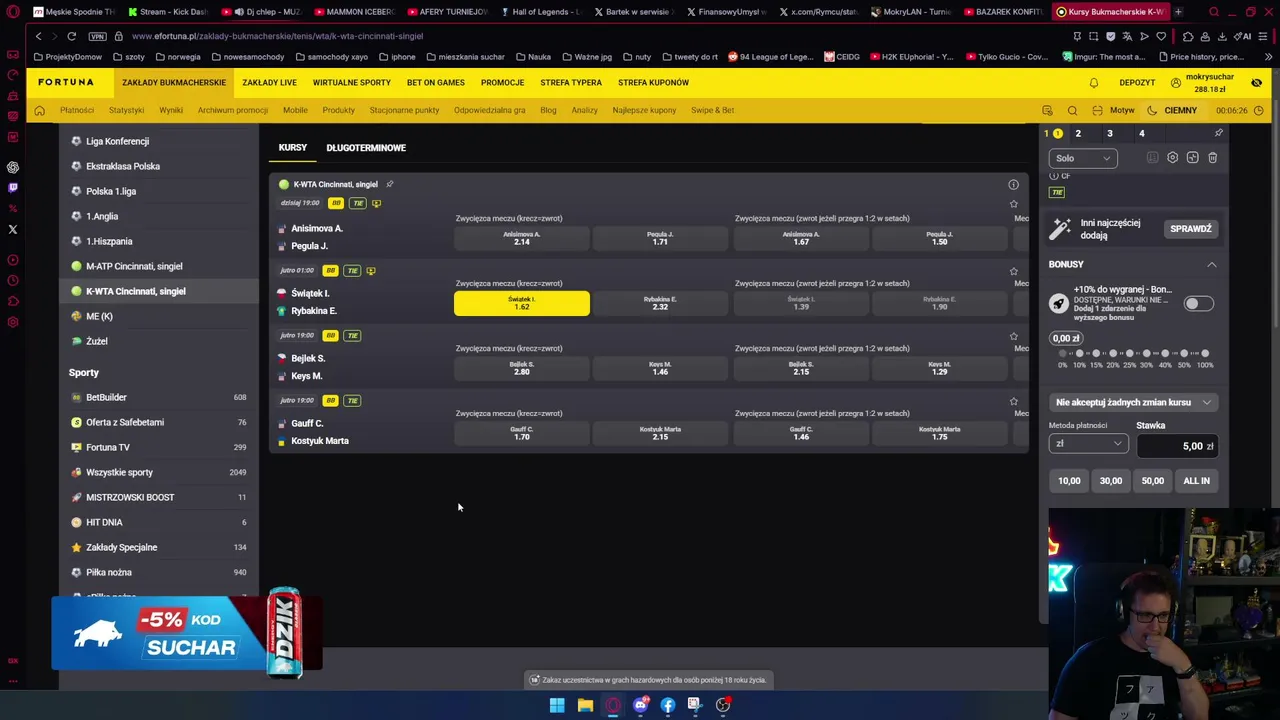This screenshot has height=720, width=1280.
Task: Switch to DŁUGOTERMINOWE tab
Action: pos(366,148)
